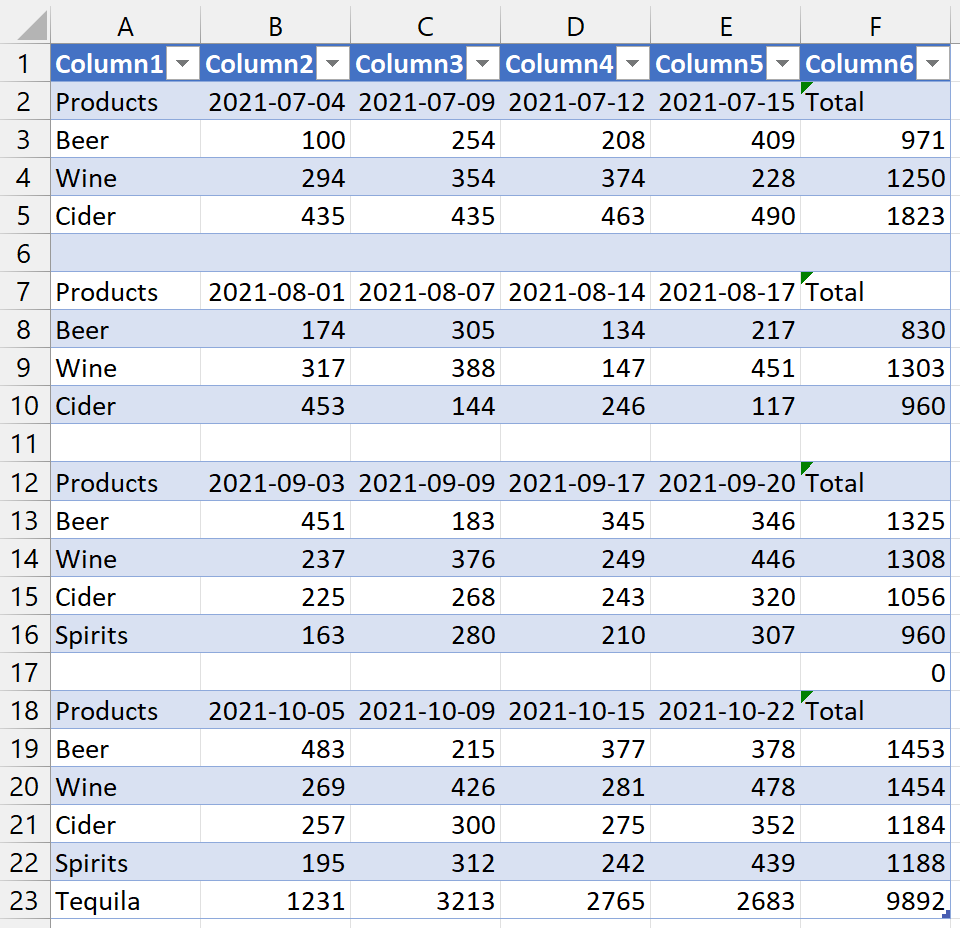Click the cell containing 483
Image resolution: width=960 pixels, height=928 pixels.
[x=276, y=748]
